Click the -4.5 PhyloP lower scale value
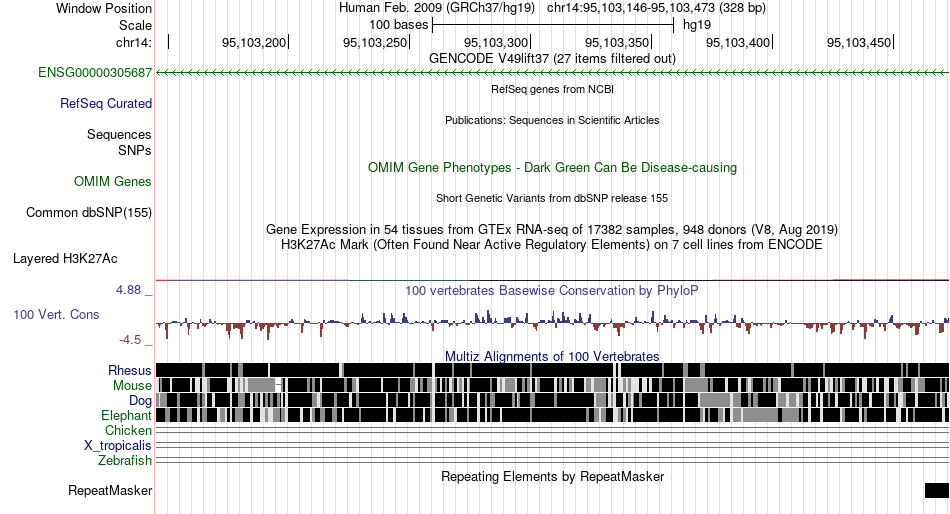 click(130, 340)
